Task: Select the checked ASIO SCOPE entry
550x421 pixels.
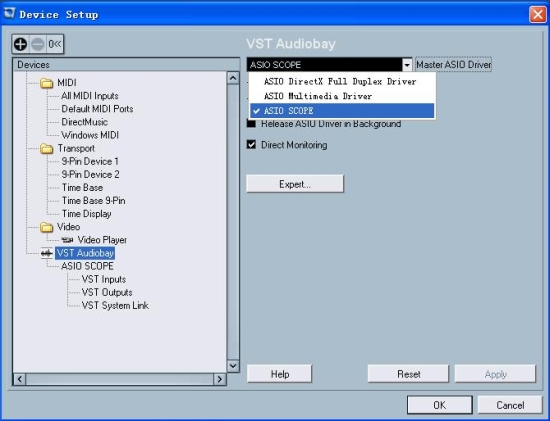Action: [342, 111]
